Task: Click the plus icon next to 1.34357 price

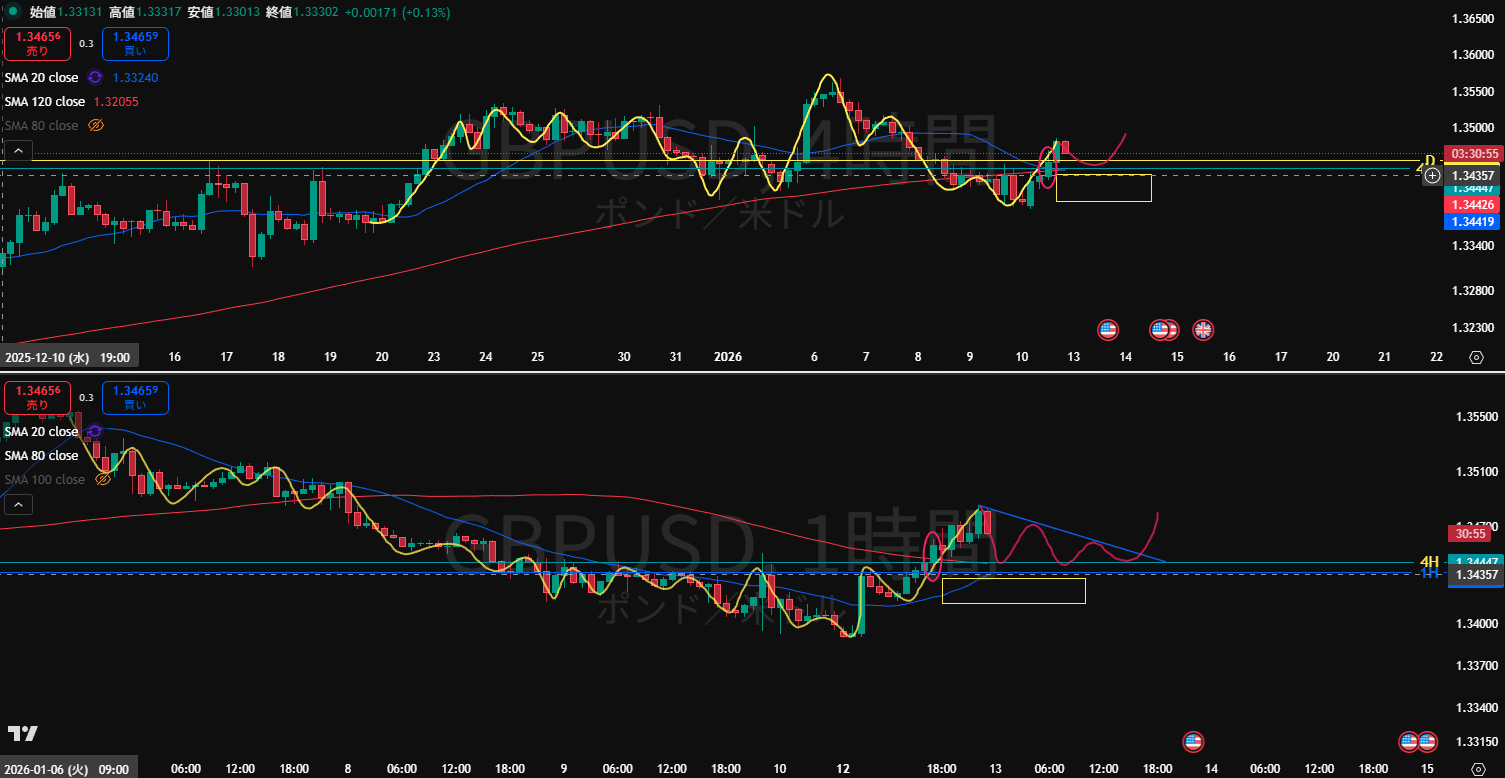Action: [1432, 175]
